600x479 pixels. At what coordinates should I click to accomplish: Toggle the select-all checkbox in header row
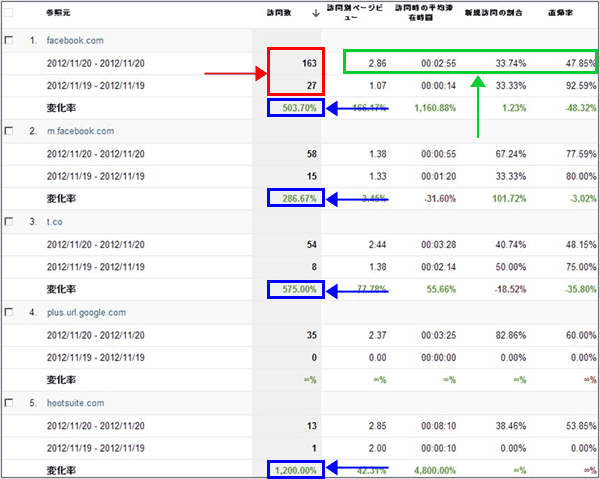click(8, 13)
